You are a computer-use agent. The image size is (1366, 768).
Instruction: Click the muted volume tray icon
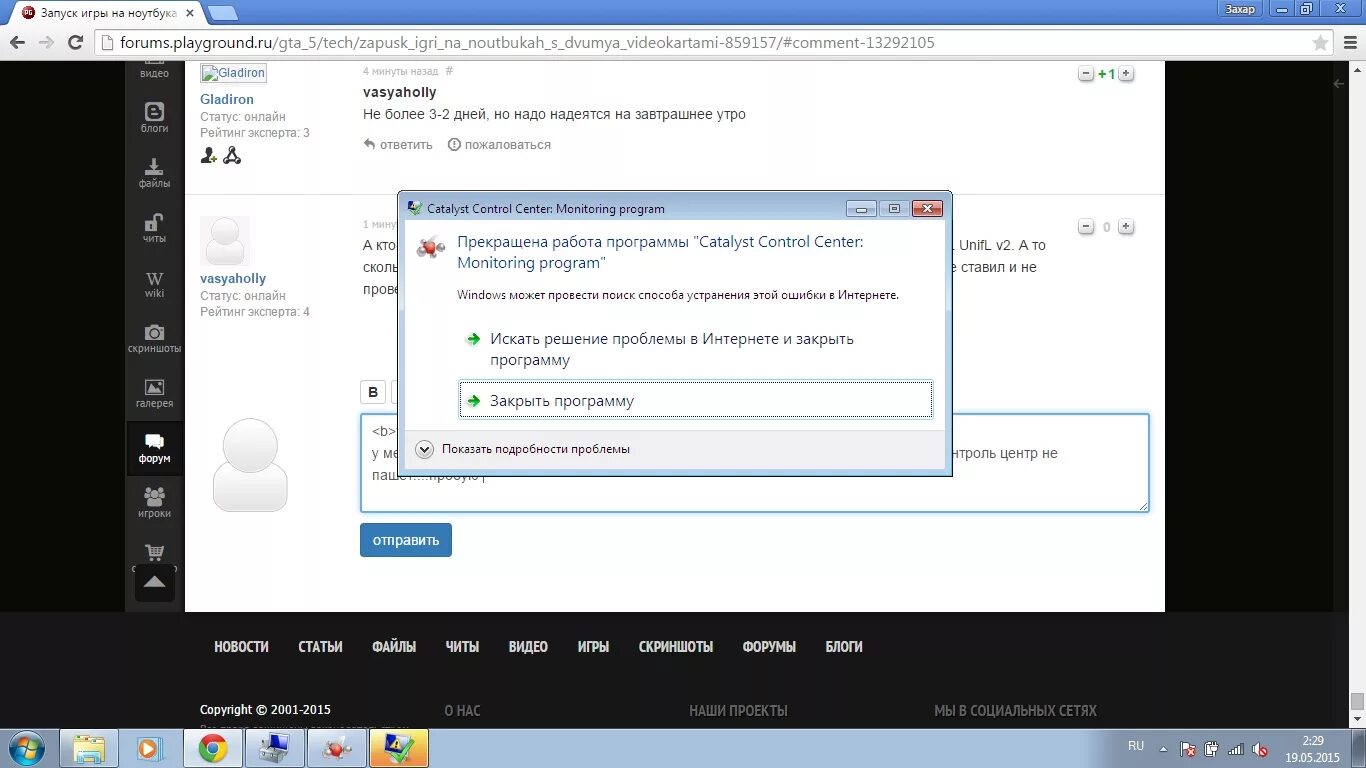point(1261,749)
